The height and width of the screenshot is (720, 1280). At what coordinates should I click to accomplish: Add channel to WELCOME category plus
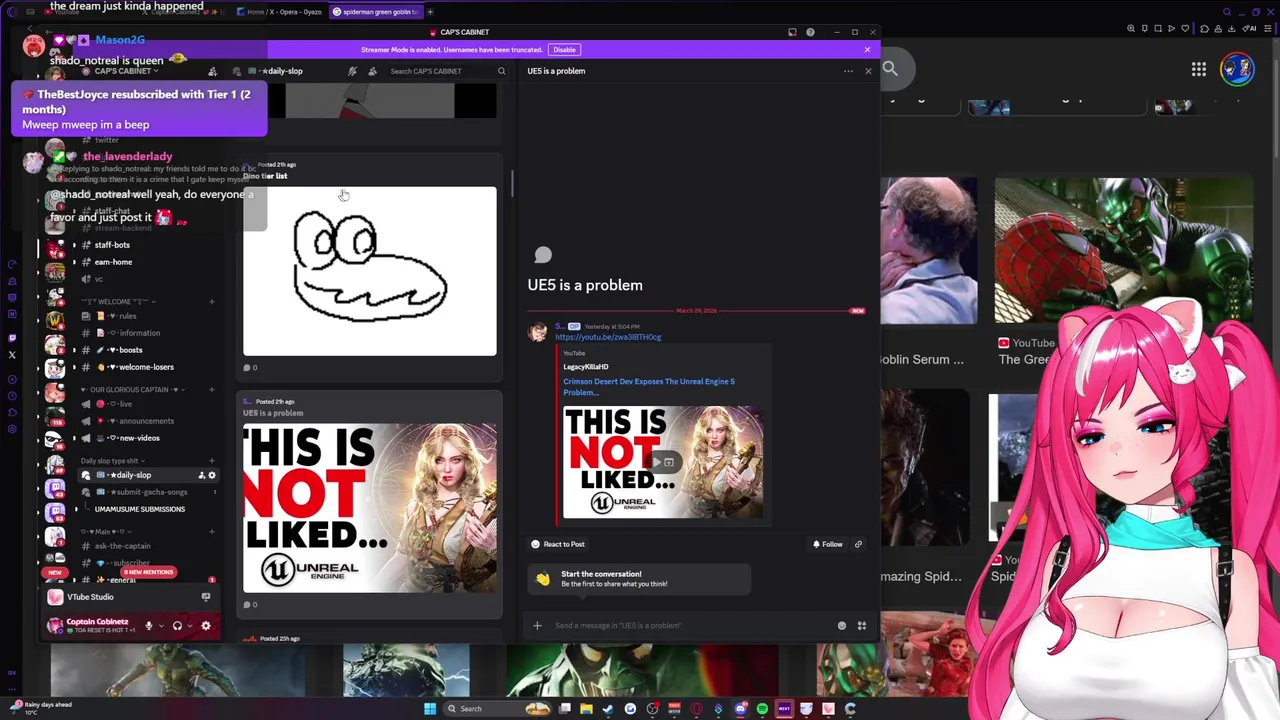click(211, 302)
